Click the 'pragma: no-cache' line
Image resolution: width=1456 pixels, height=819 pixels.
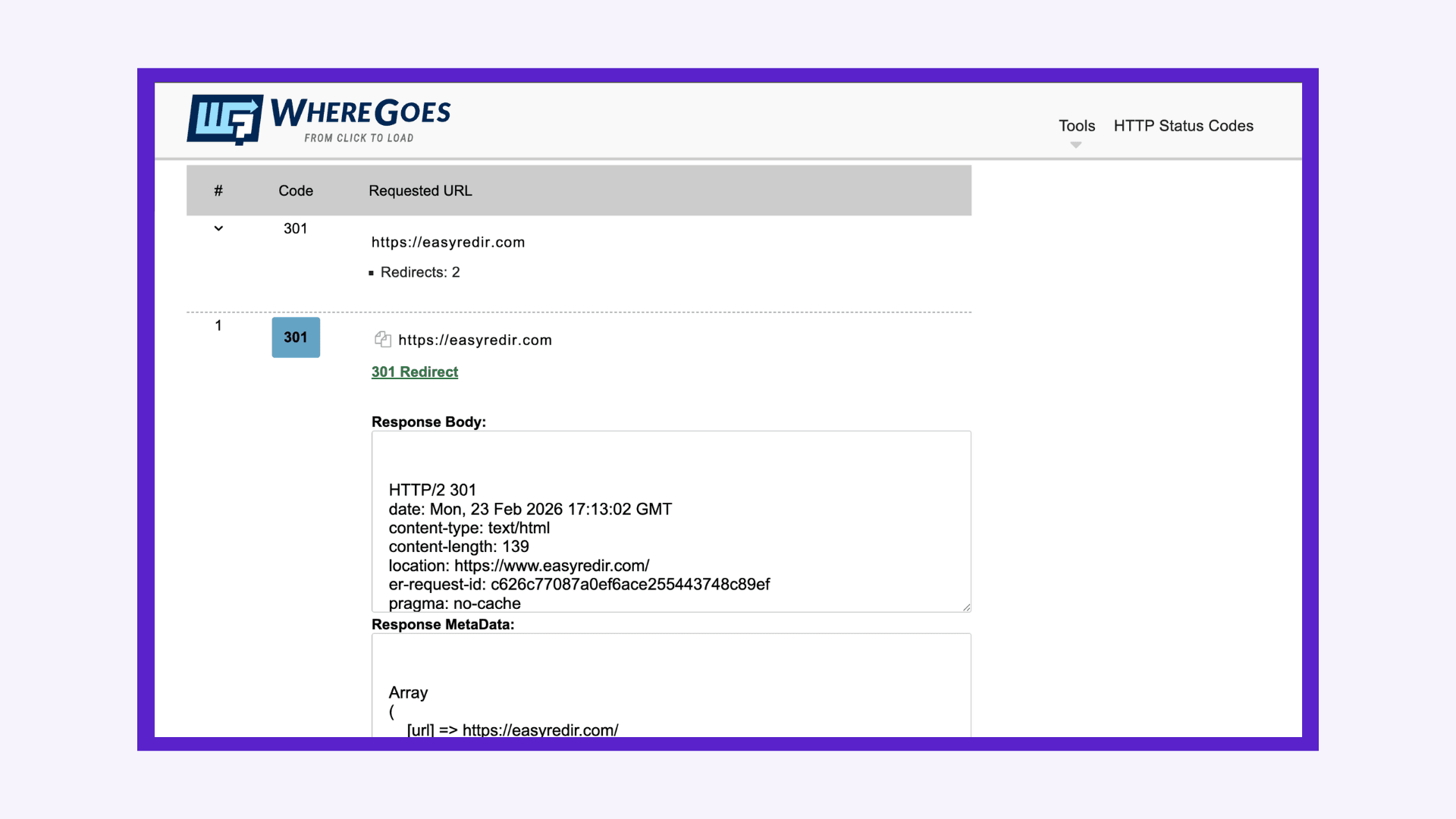click(x=454, y=604)
